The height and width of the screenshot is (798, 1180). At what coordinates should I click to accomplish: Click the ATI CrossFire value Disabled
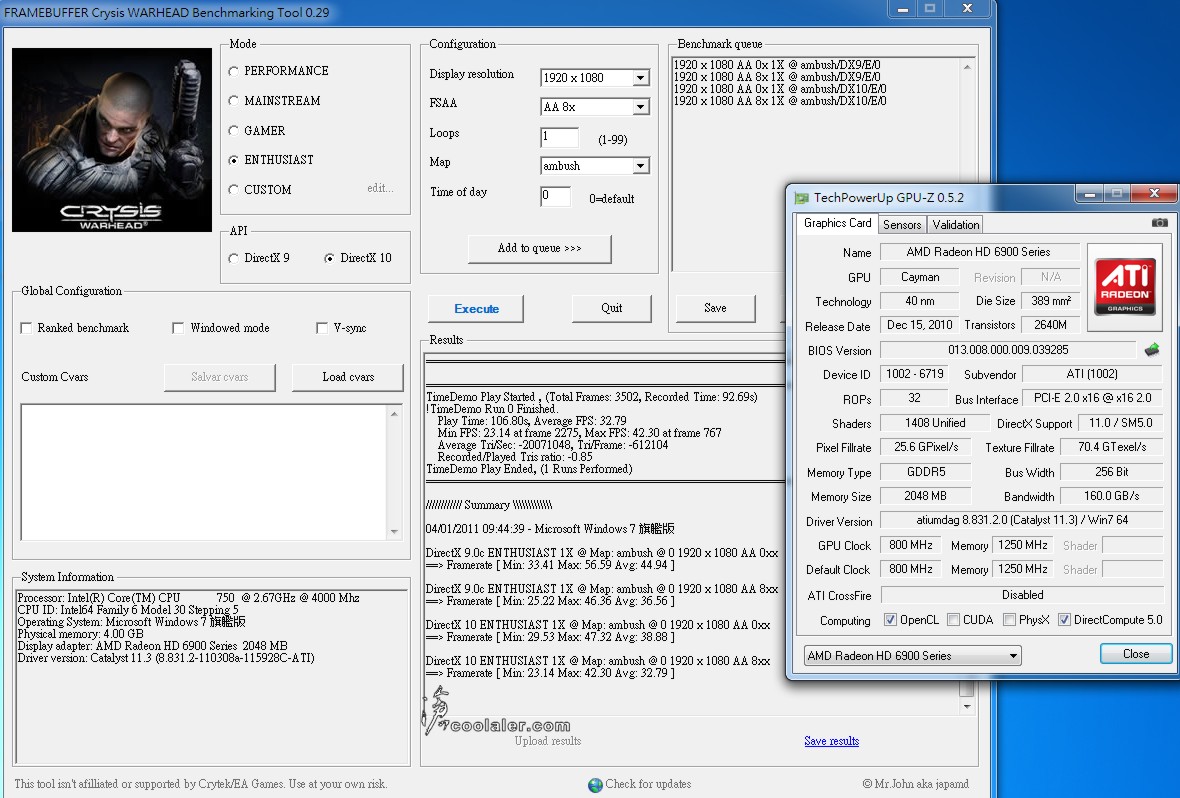(1021, 595)
